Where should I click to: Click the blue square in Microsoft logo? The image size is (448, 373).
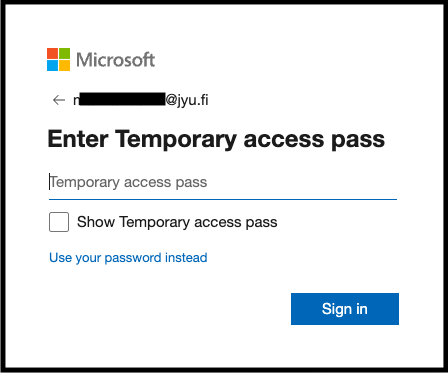pyautogui.click(x=52, y=66)
